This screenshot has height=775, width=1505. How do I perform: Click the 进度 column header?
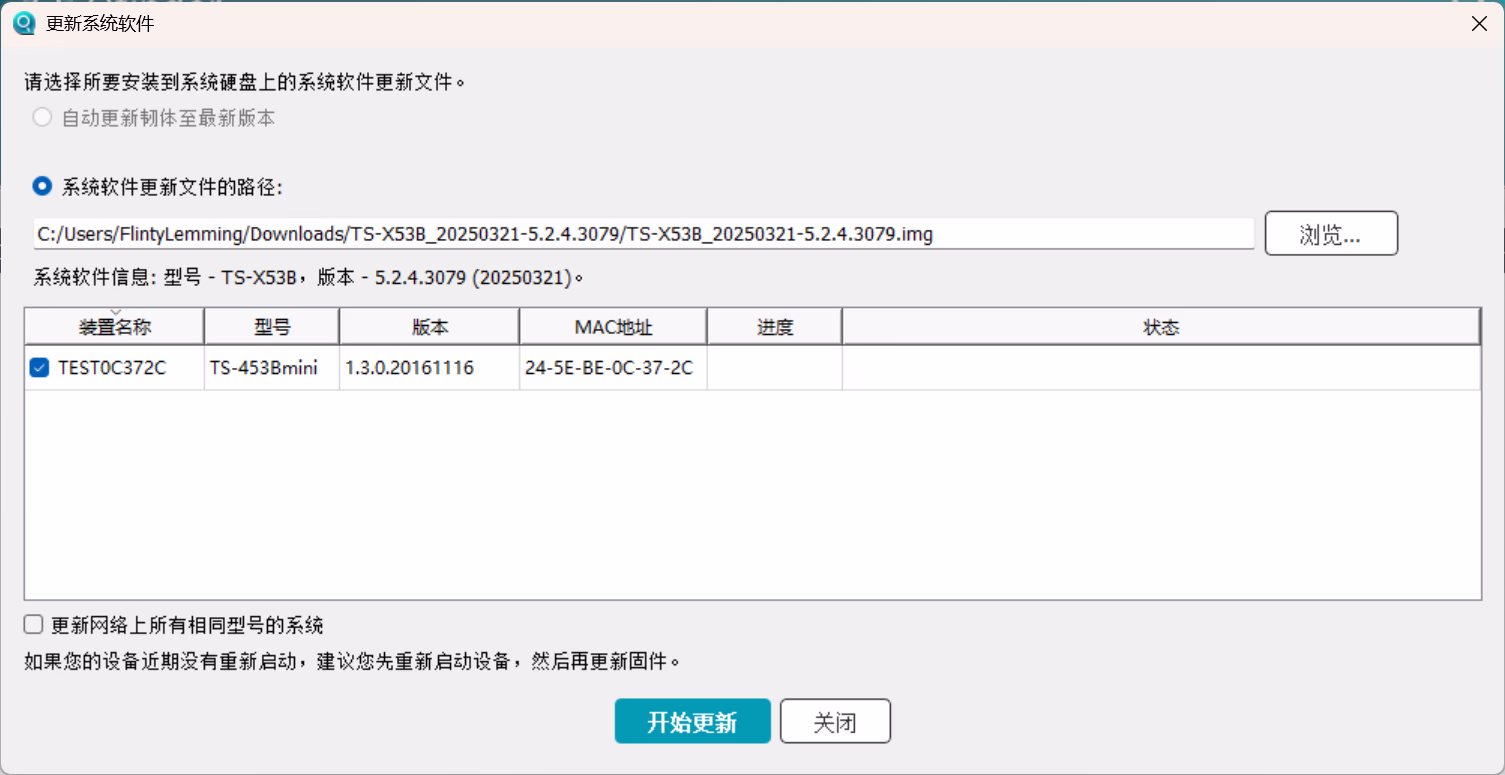775,327
